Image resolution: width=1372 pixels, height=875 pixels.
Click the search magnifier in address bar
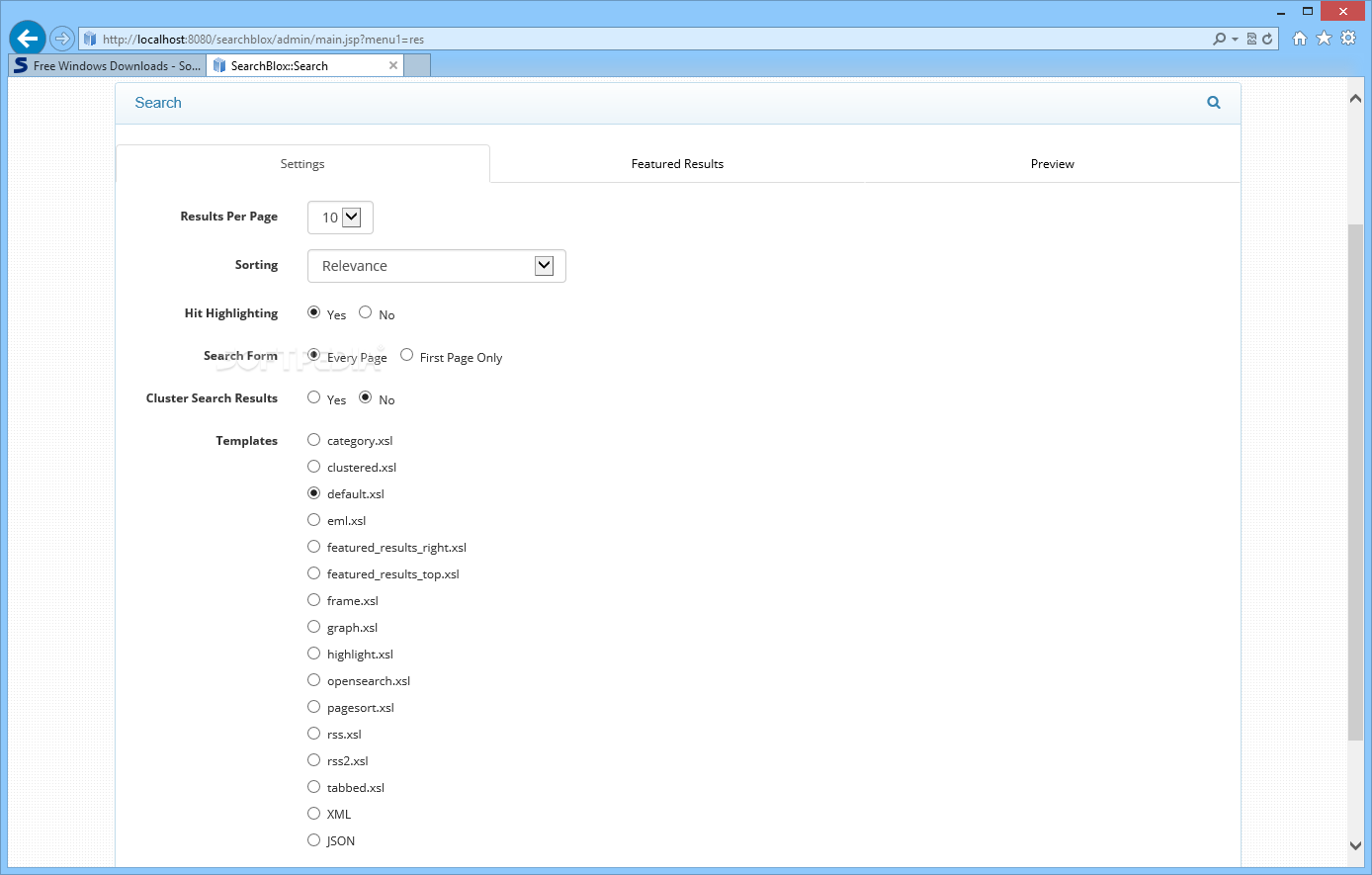point(1220,39)
